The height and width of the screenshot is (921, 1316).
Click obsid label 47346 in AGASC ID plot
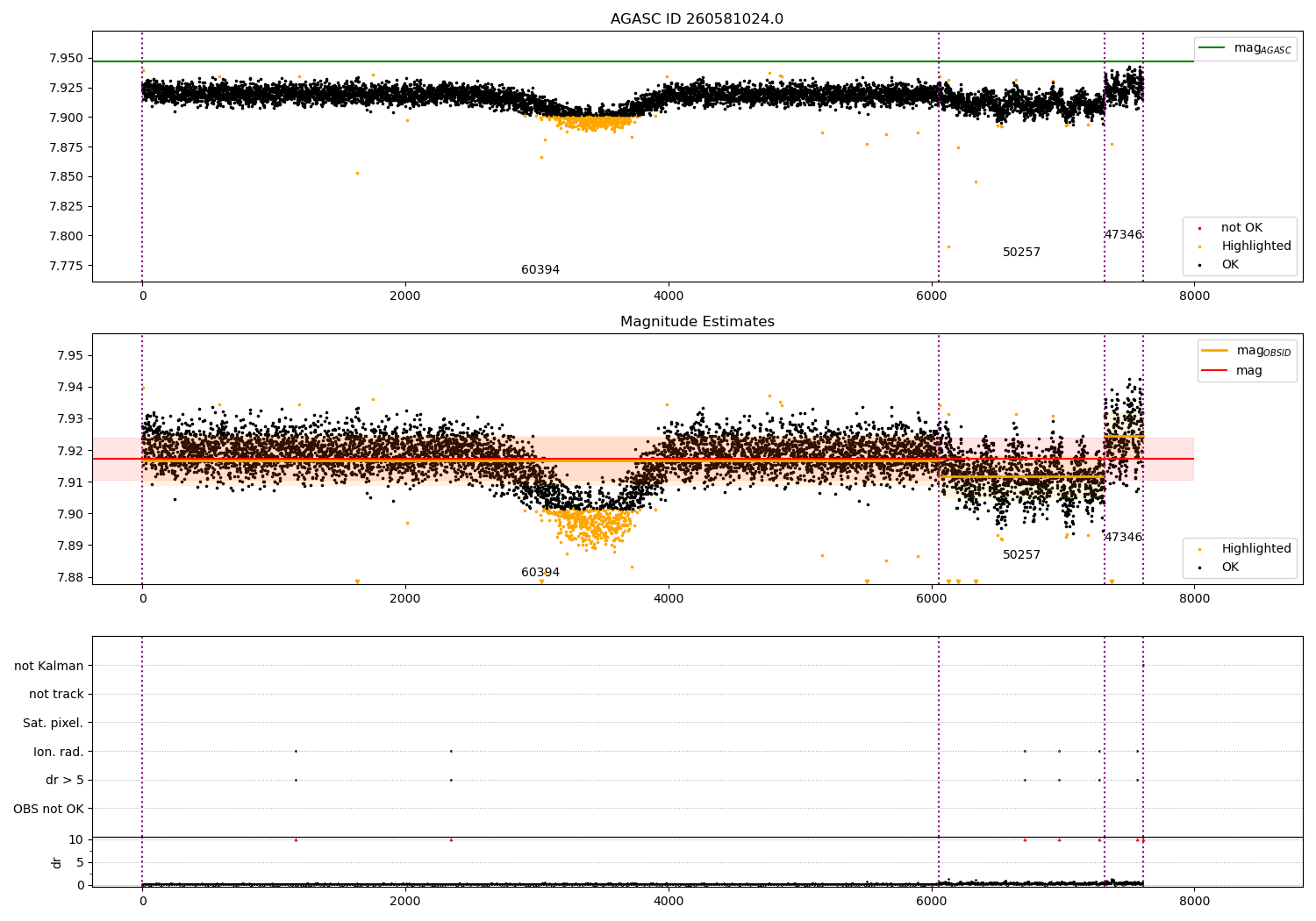tap(1123, 235)
